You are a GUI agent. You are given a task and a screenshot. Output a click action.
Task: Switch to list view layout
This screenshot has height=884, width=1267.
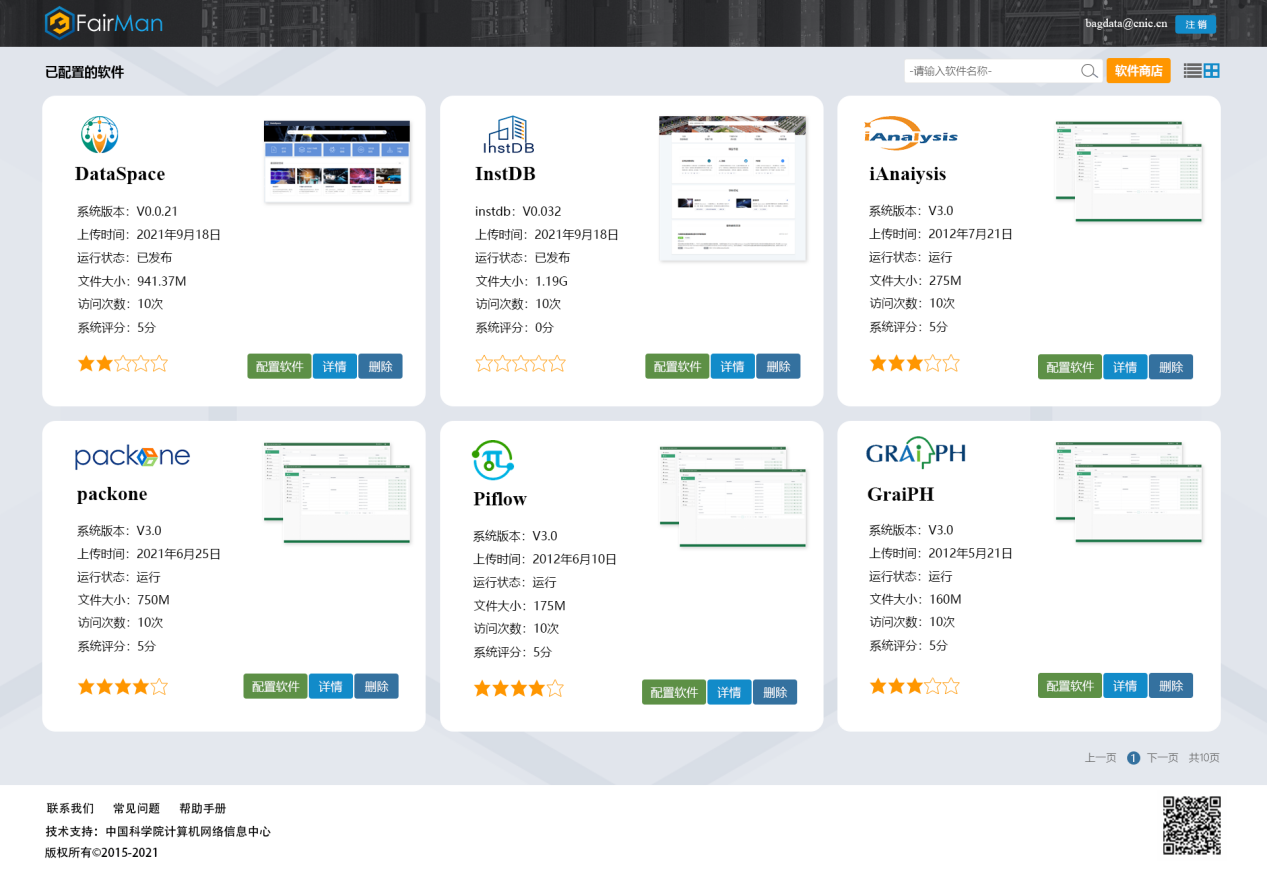tap(1192, 71)
